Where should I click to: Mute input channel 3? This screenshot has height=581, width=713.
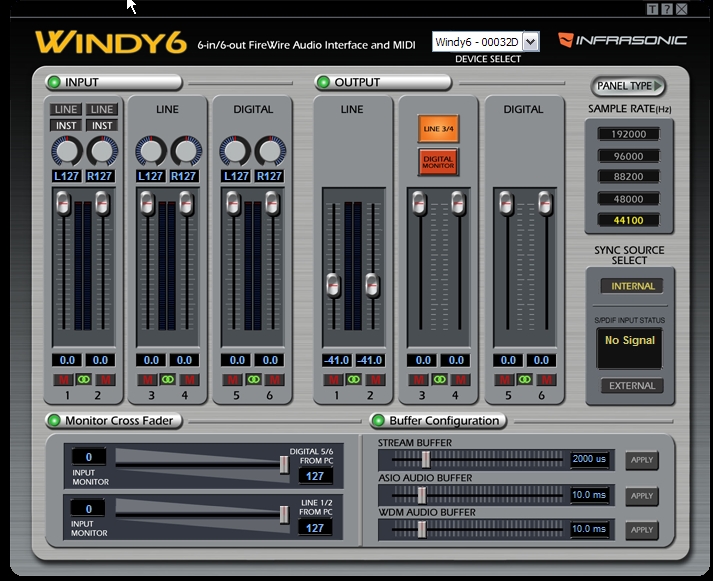pyautogui.click(x=147, y=380)
